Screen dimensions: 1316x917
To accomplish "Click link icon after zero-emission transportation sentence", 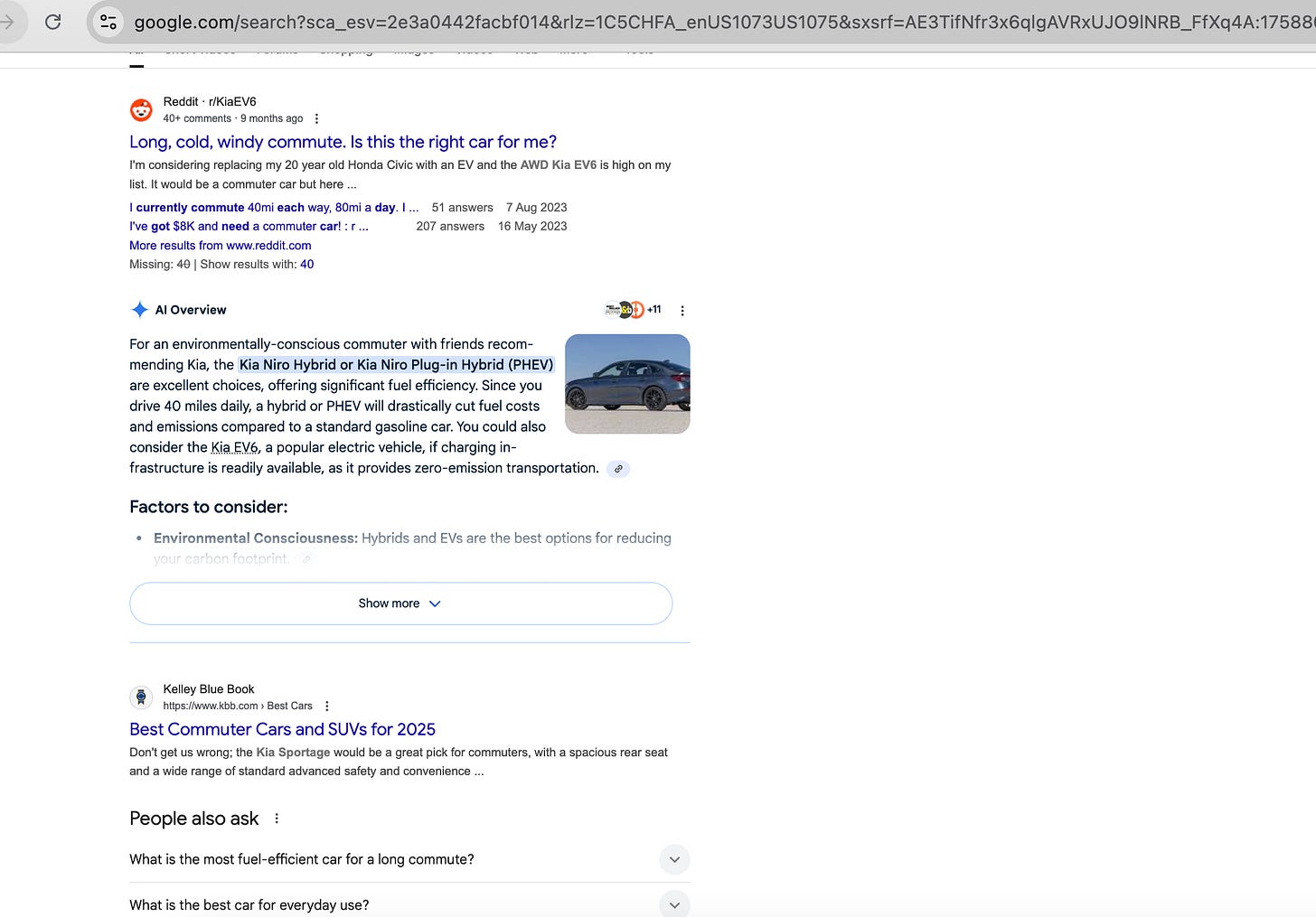I will (x=618, y=469).
